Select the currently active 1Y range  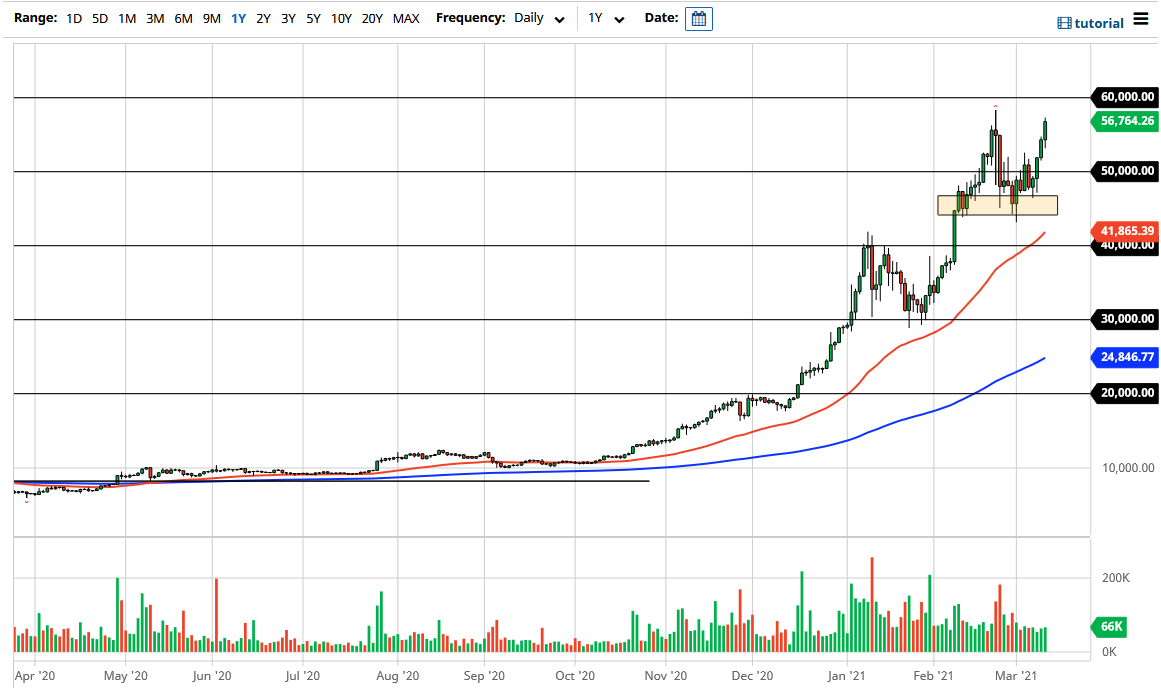[x=238, y=18]
